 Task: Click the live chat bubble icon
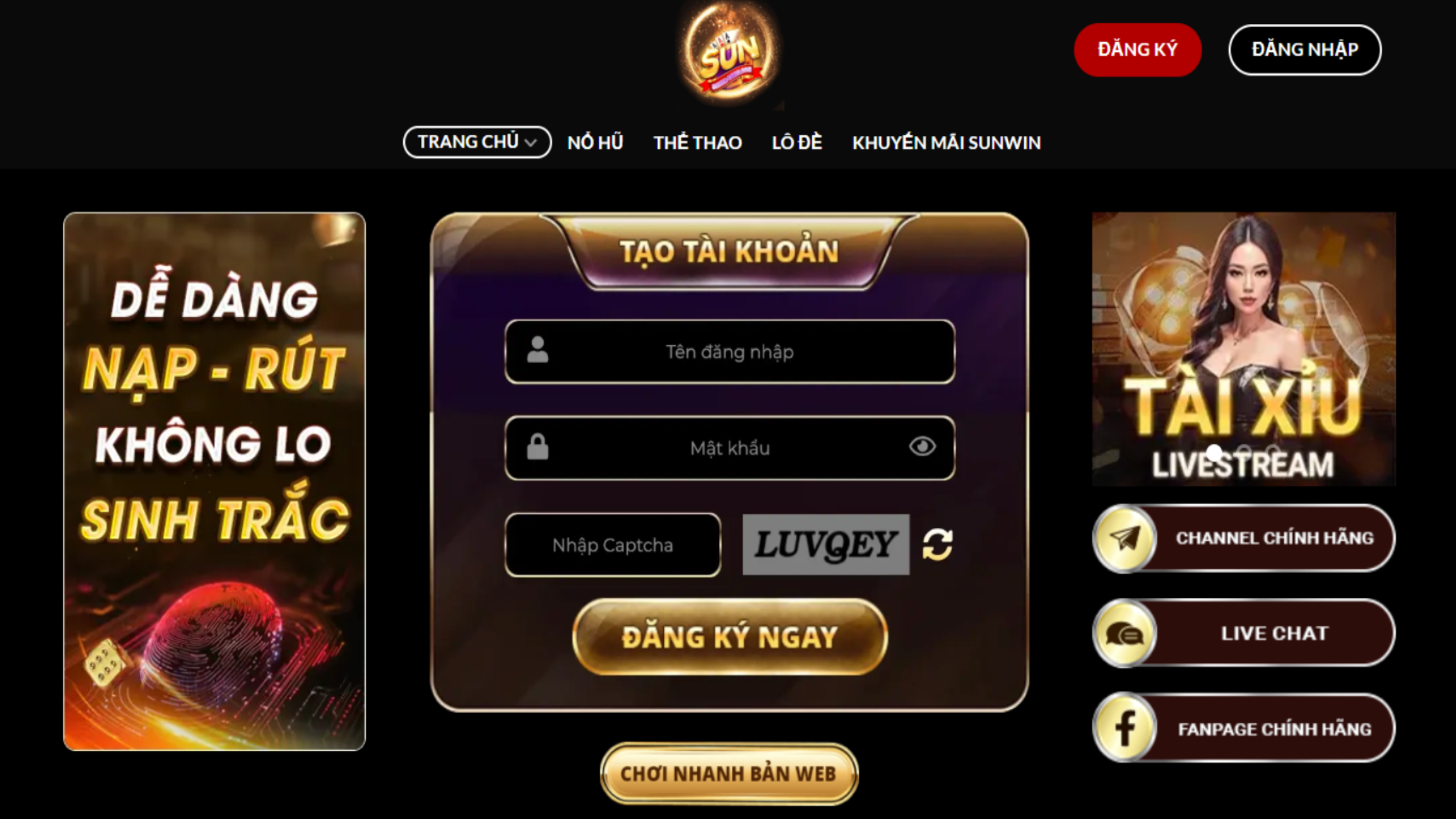pyautogui.click(x=1124, y=634)
